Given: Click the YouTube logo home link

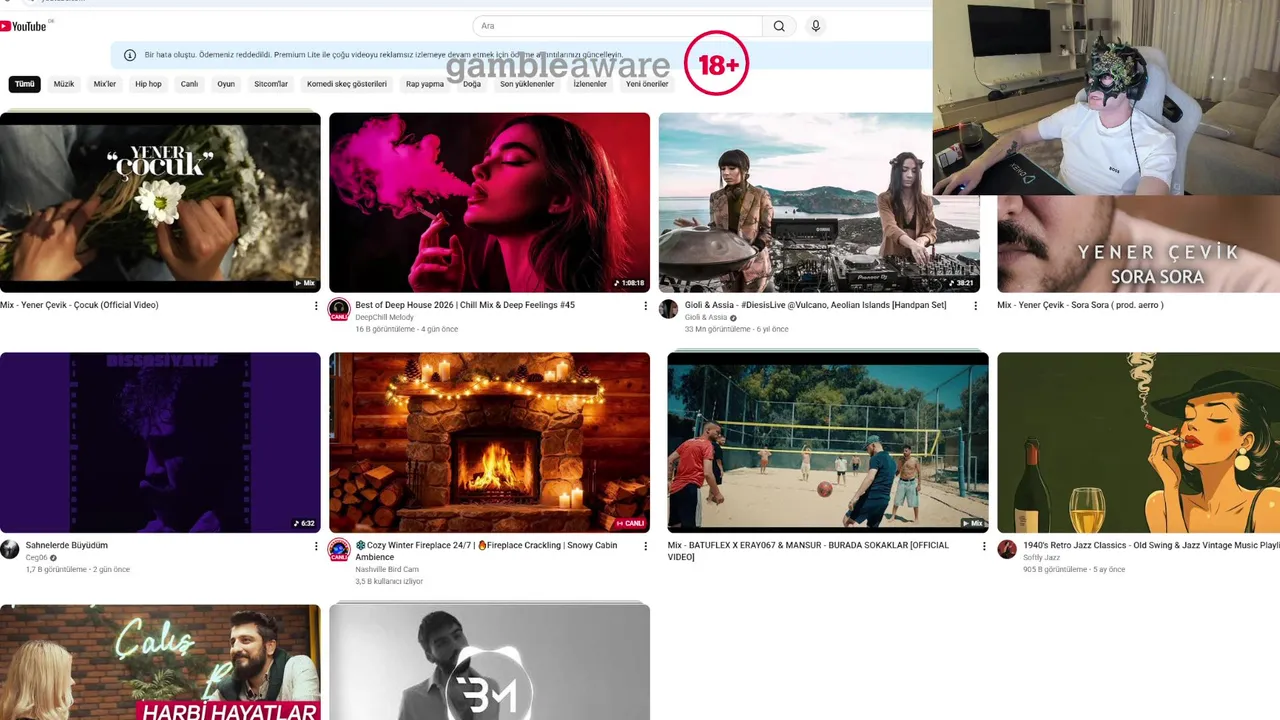Looking at the screenshot, I should (24, 26).
